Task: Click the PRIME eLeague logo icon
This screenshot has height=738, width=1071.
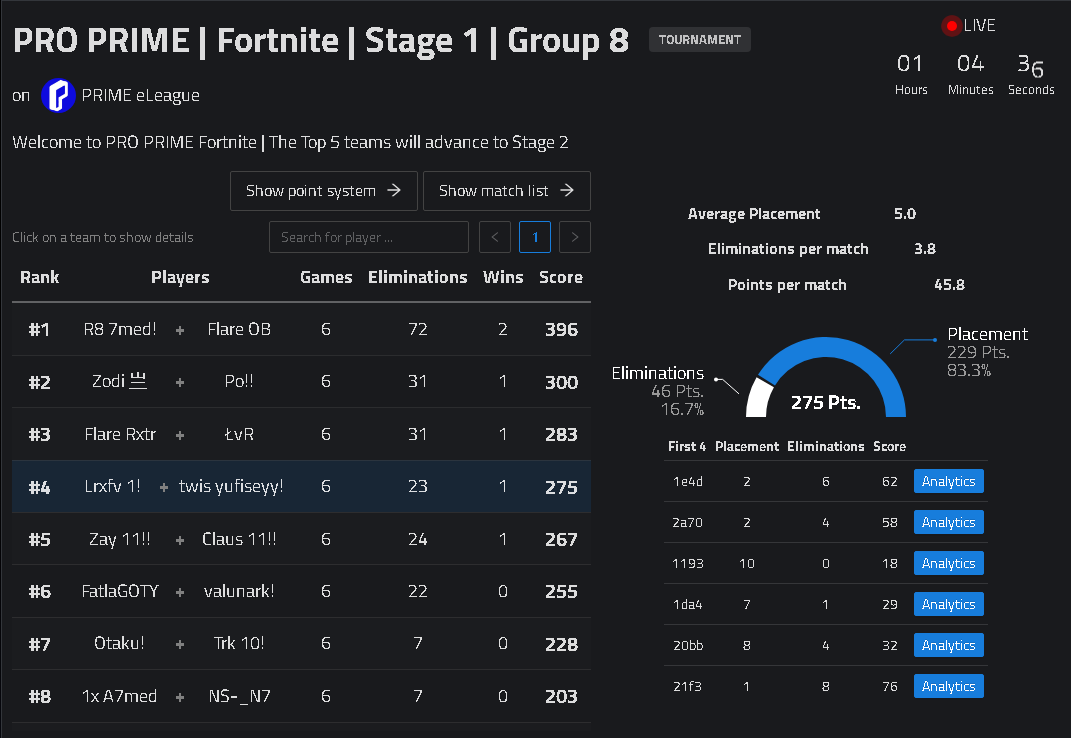Action: click(x=58, y=95)
